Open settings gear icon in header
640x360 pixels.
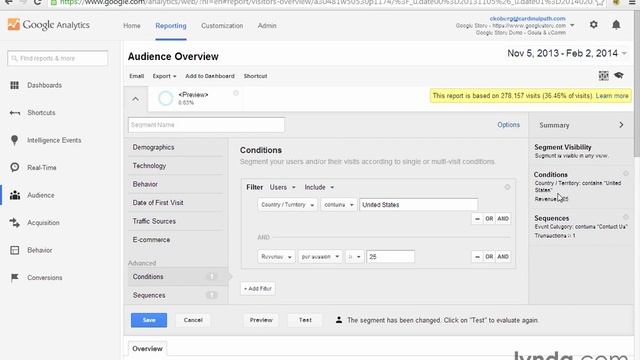(593, 25)
